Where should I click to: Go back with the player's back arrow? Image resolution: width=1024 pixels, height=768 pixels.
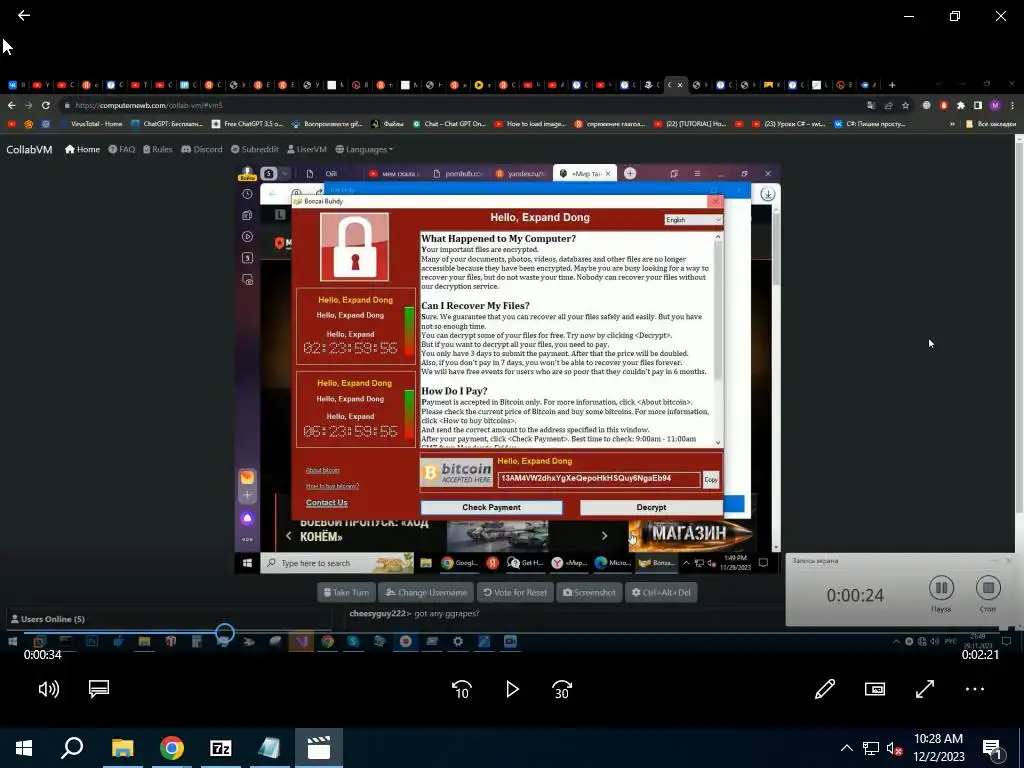[x=24, y=15]
